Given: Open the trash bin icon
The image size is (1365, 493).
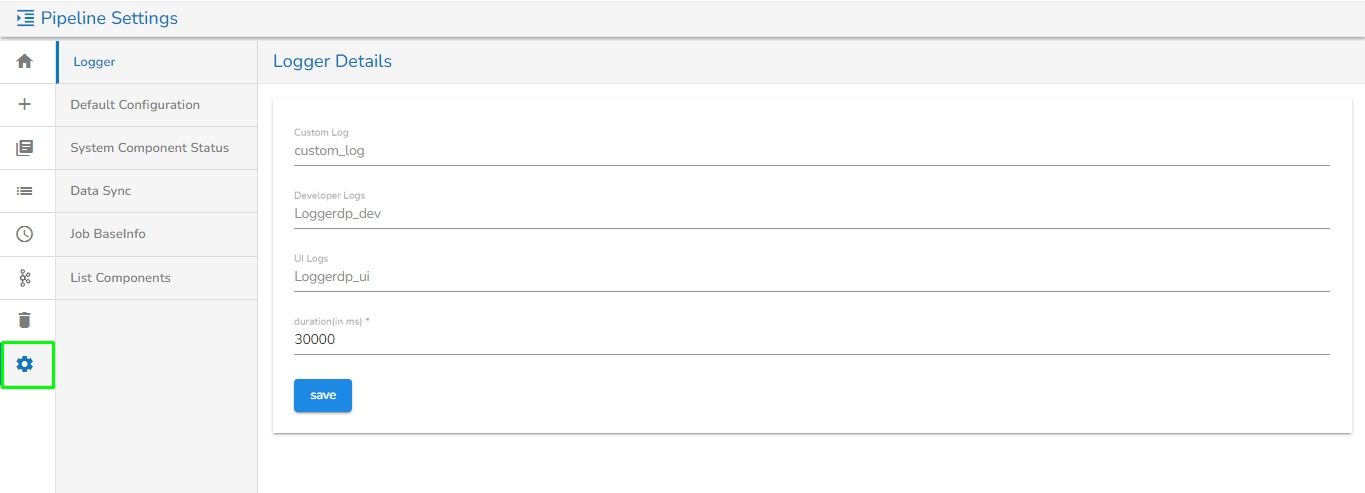Looking at the screenshot, I should pyautogui.click(x=25, y=320).
